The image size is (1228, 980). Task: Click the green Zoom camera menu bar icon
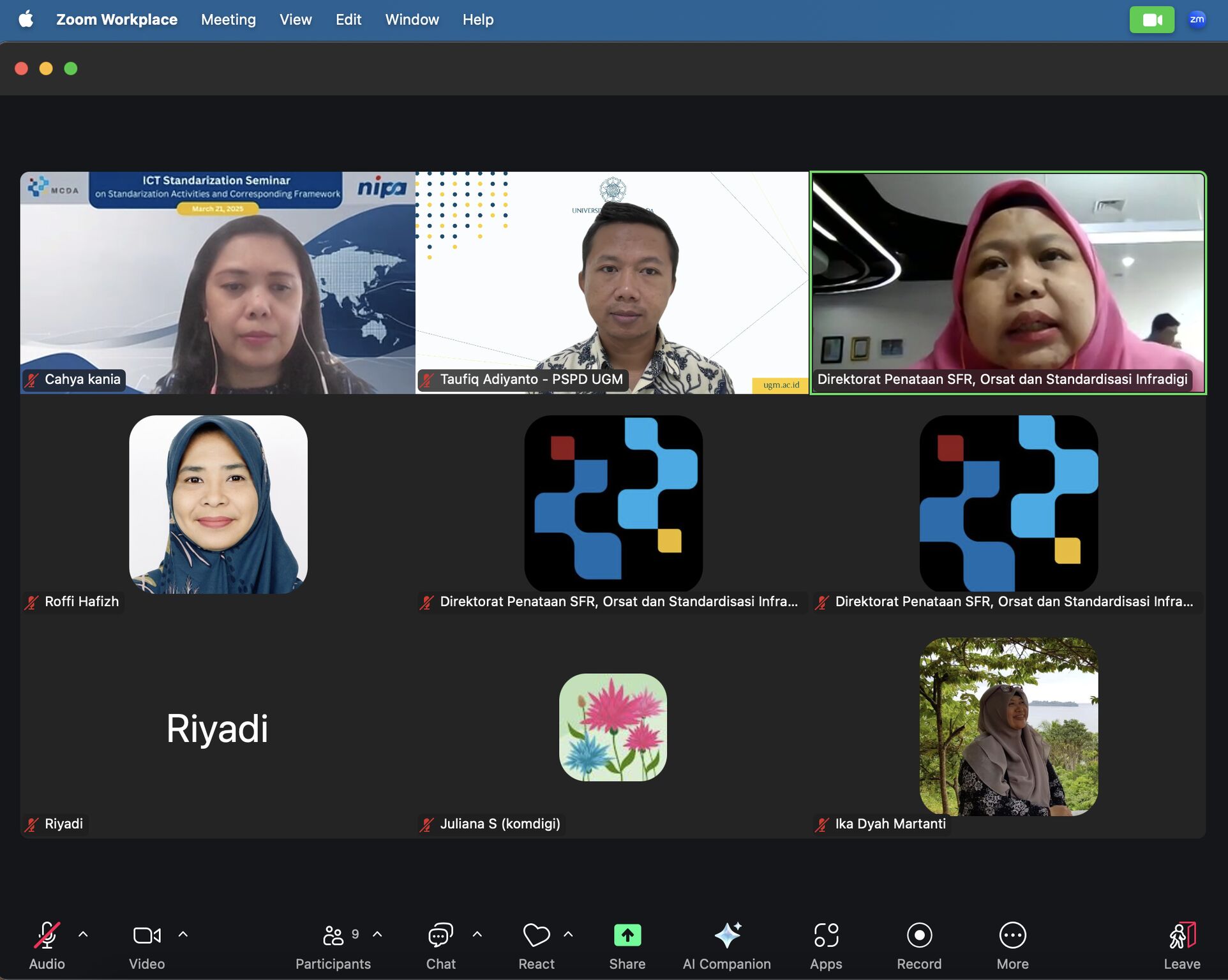tap(1151, 20)
